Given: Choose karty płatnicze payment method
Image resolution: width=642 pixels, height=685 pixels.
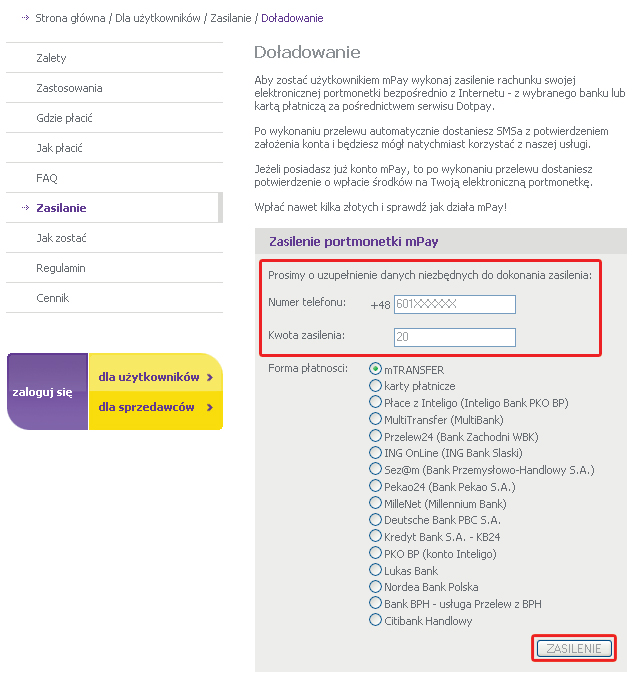Looking at the screenshot, I should [376, 386].
